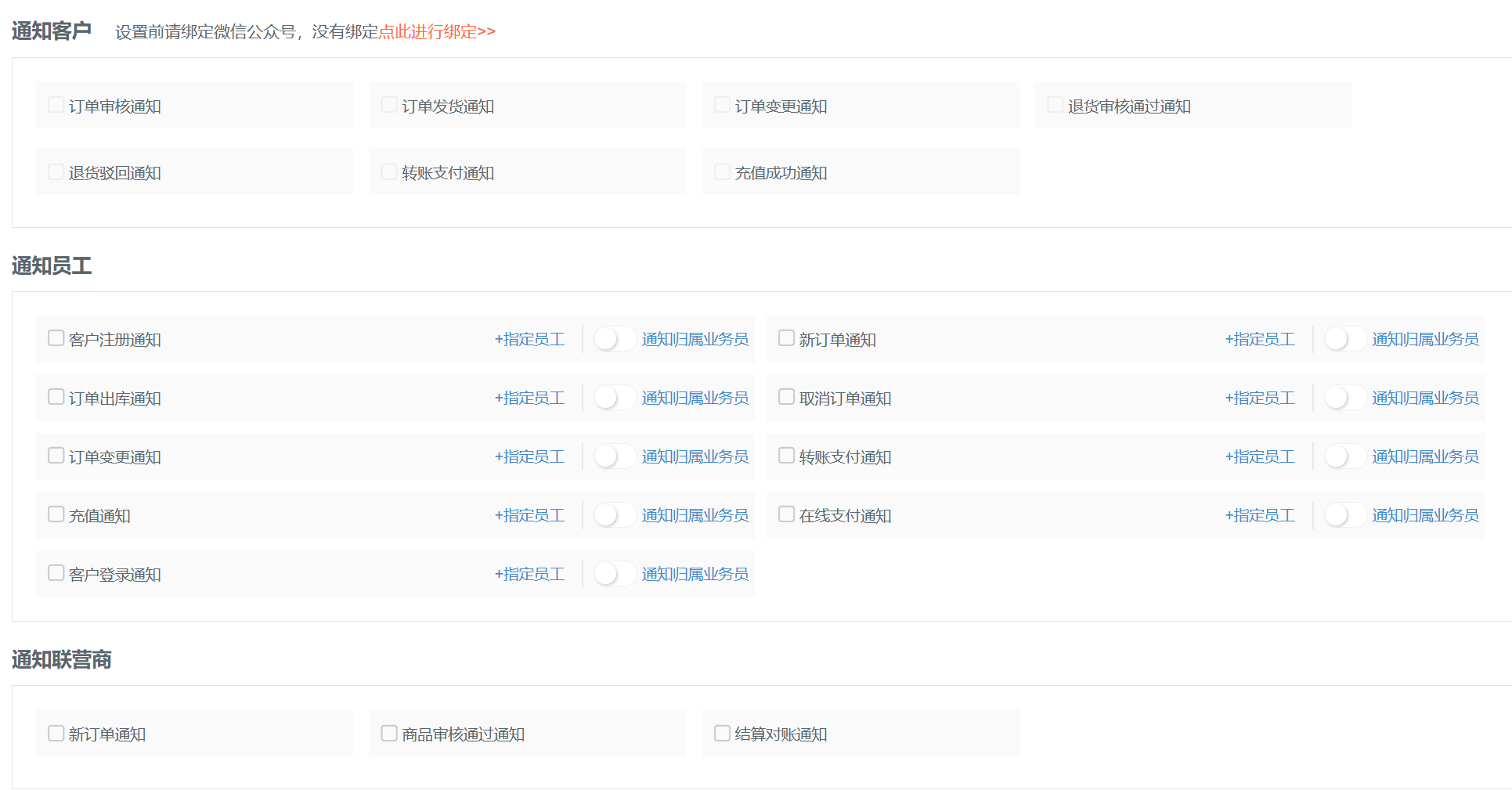Check 订单发货通知 under 通知客户
Image resolution: width=1512 pixels, height=790 pixels.
[x=389, y=105]
